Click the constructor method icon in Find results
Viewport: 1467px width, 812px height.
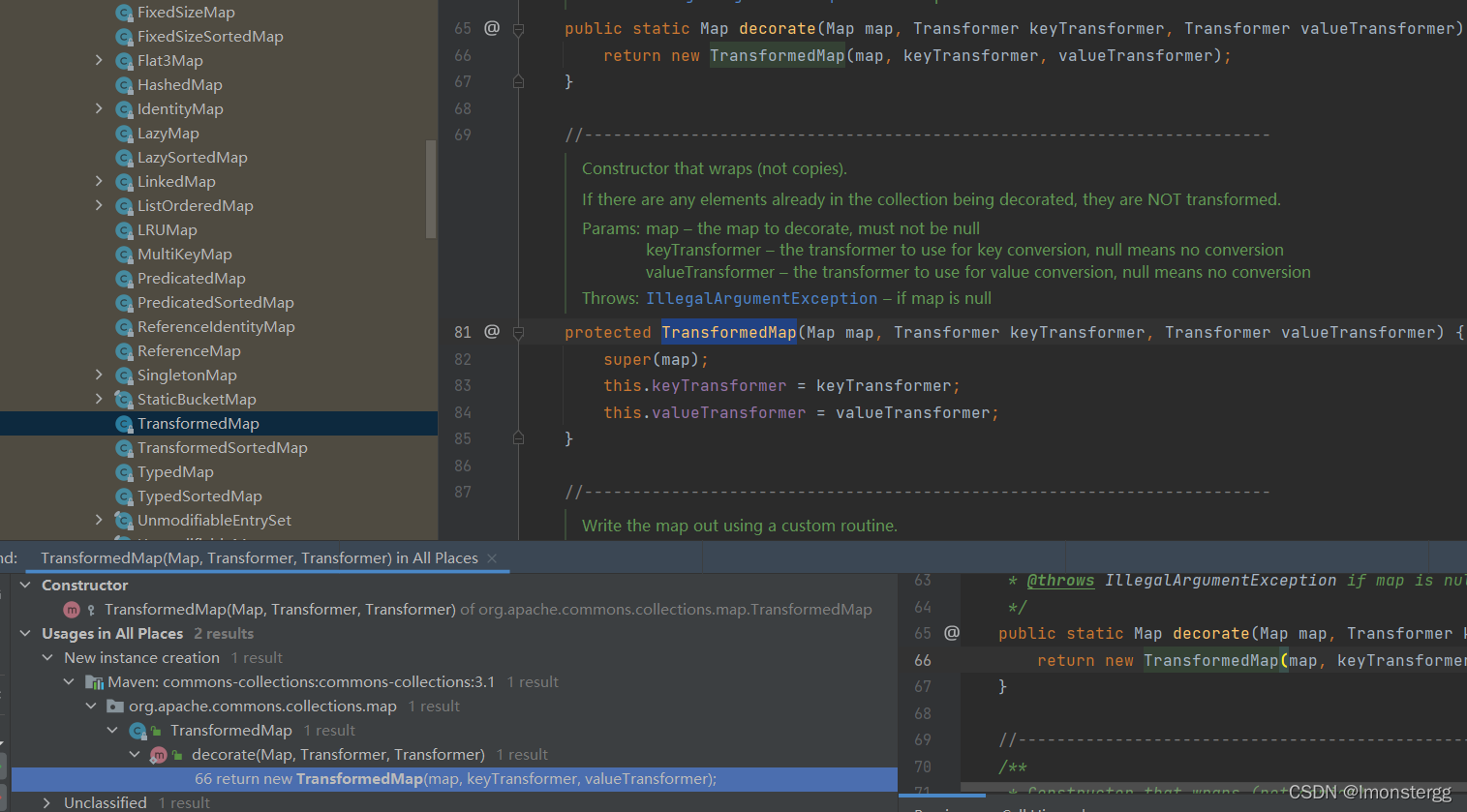coord(72,610)
